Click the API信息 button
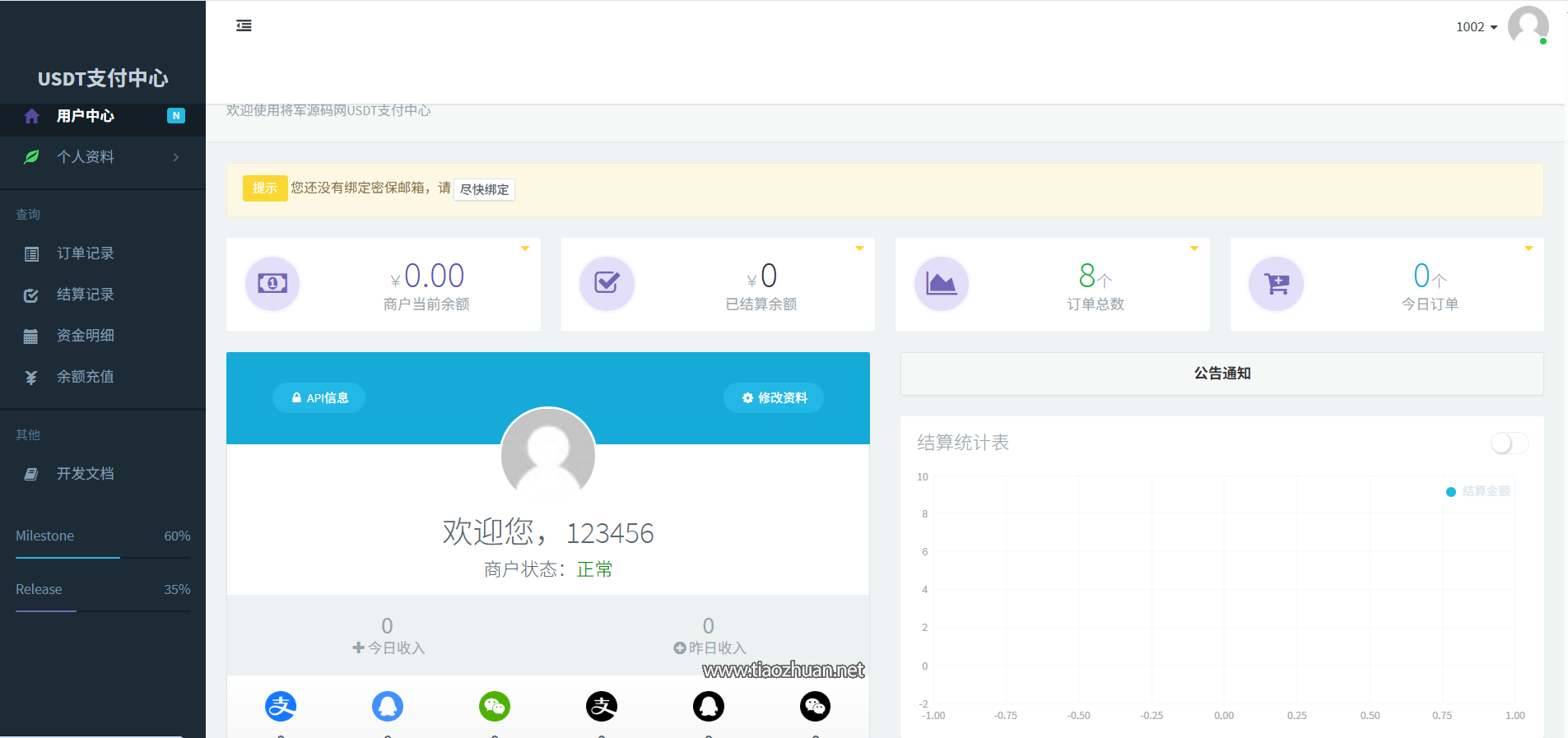Viewport: 1568px width, 738px height. [x=319, y=398]
